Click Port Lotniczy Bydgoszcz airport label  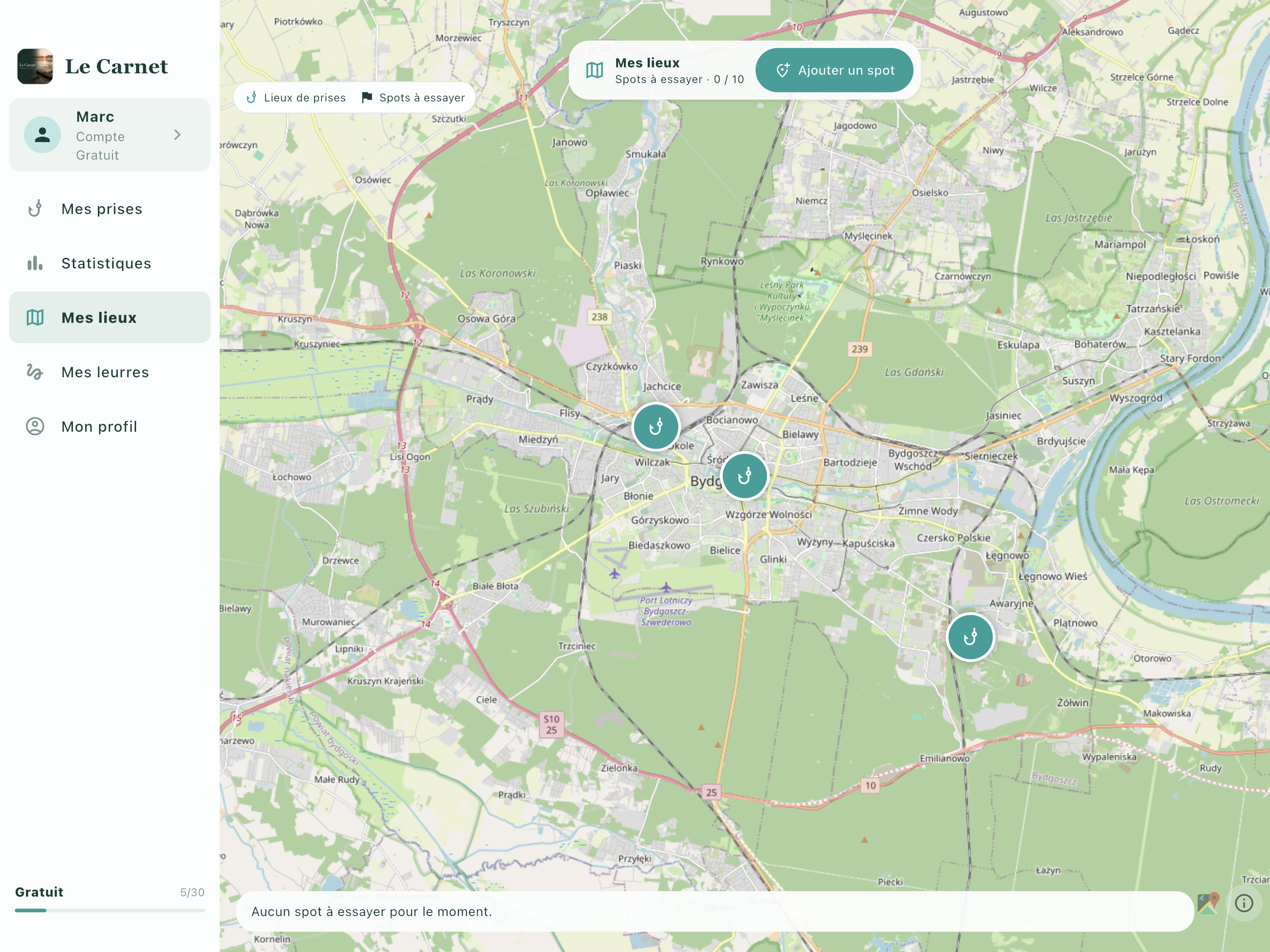[x=666, y=611]
